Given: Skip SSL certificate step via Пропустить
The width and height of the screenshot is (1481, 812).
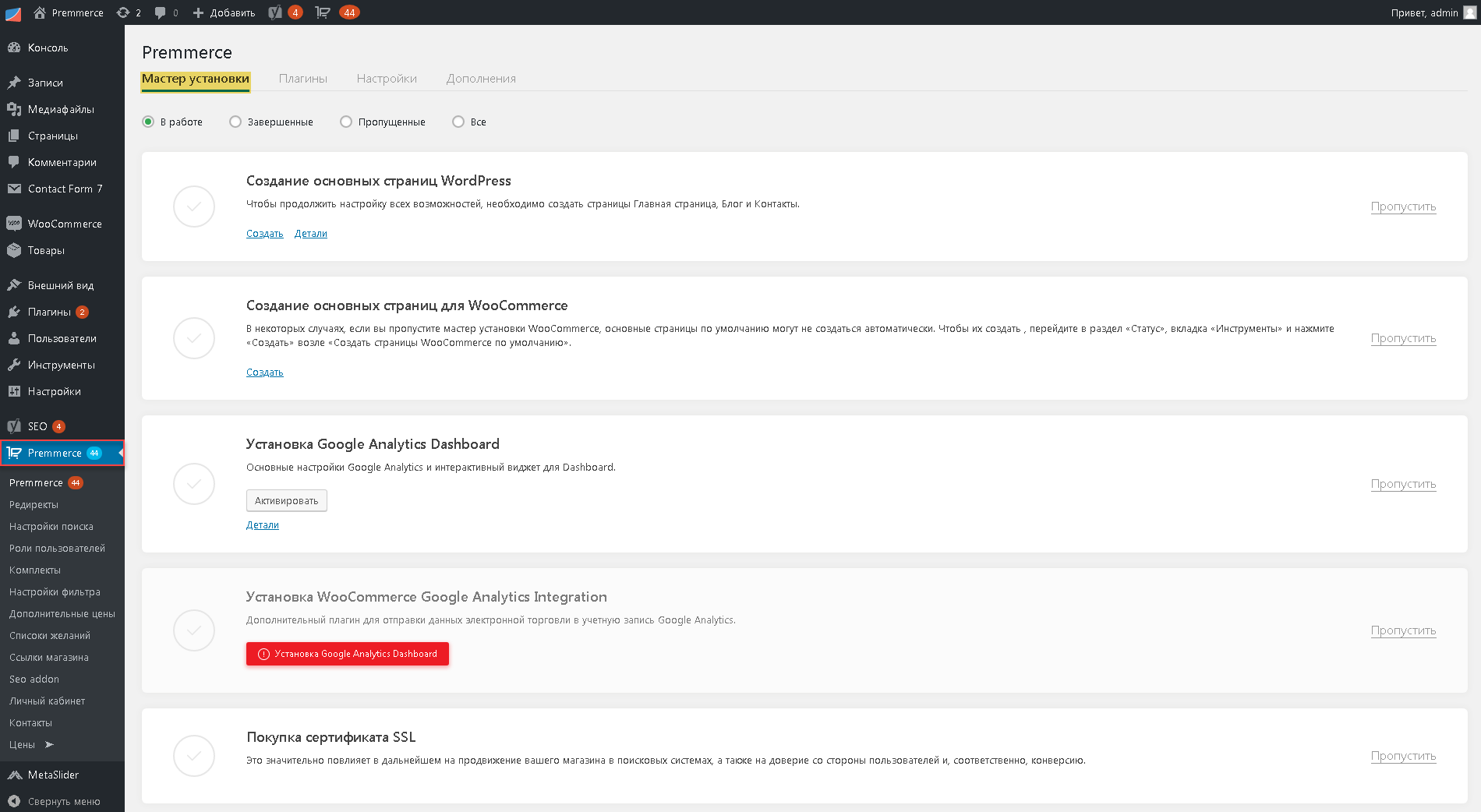Looking at the screenshot, I should [x=1403, y=756].
